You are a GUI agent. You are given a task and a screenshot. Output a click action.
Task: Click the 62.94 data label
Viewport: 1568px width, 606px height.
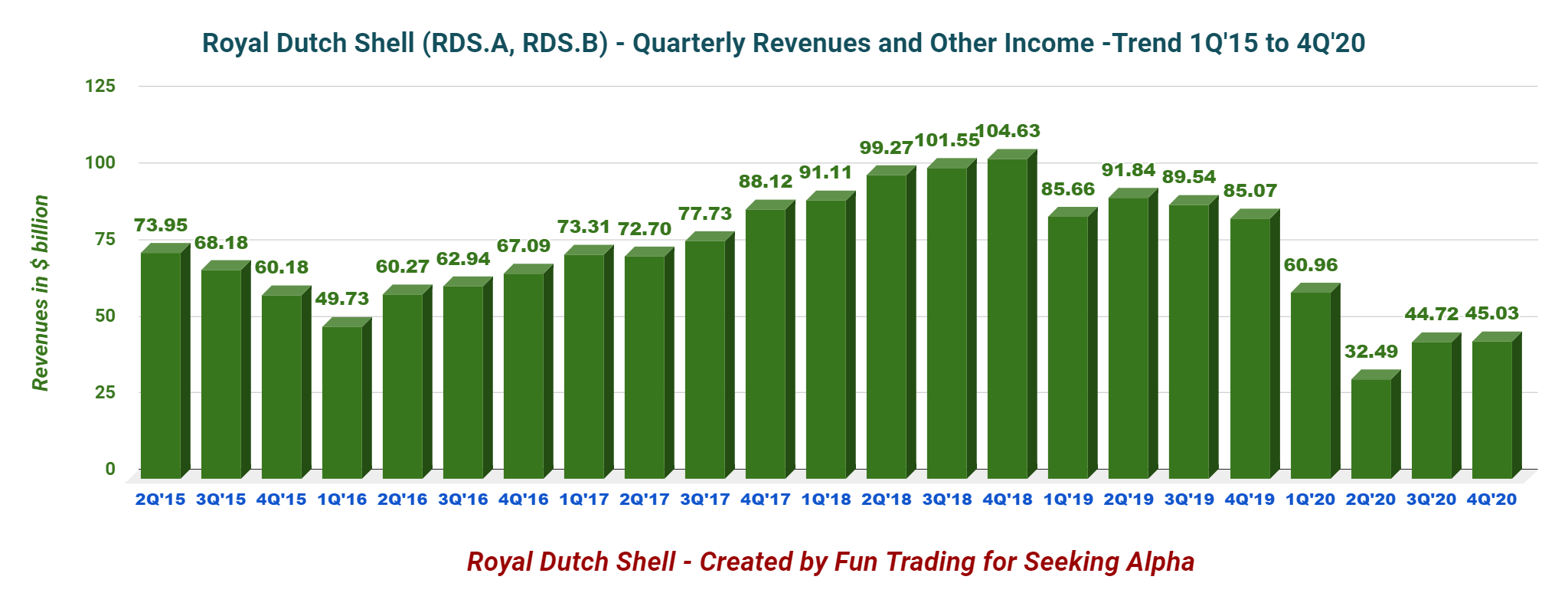(x=463, y=259)
